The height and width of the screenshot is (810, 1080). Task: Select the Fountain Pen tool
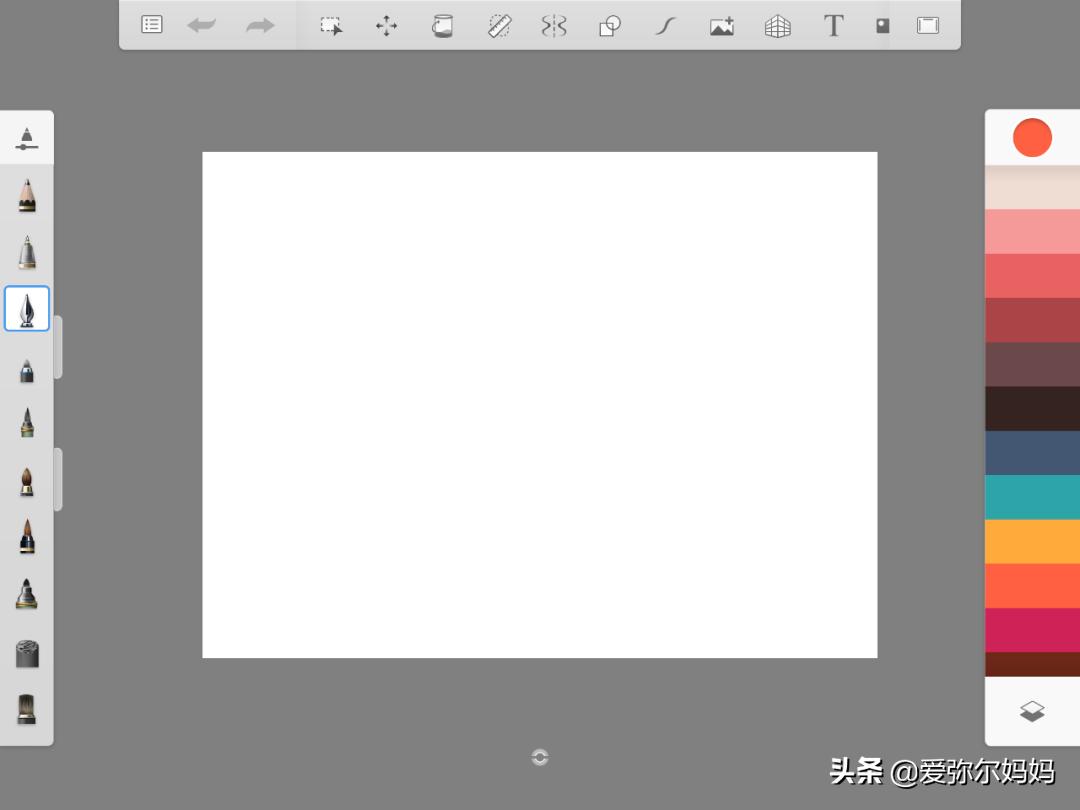click(27, 309)
